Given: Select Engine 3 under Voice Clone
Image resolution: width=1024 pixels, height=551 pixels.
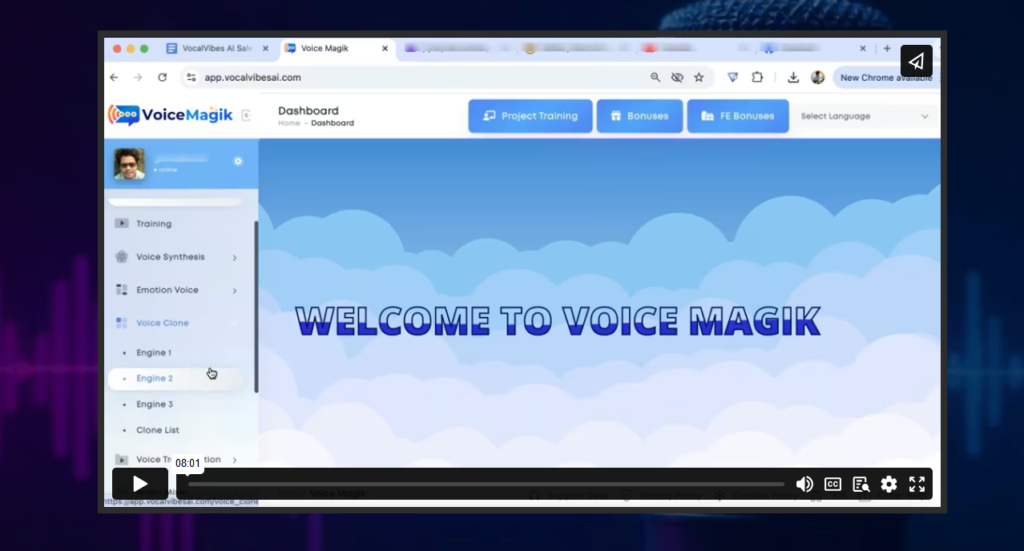Looking at the screenshot, I should click(x=155, y=404).
